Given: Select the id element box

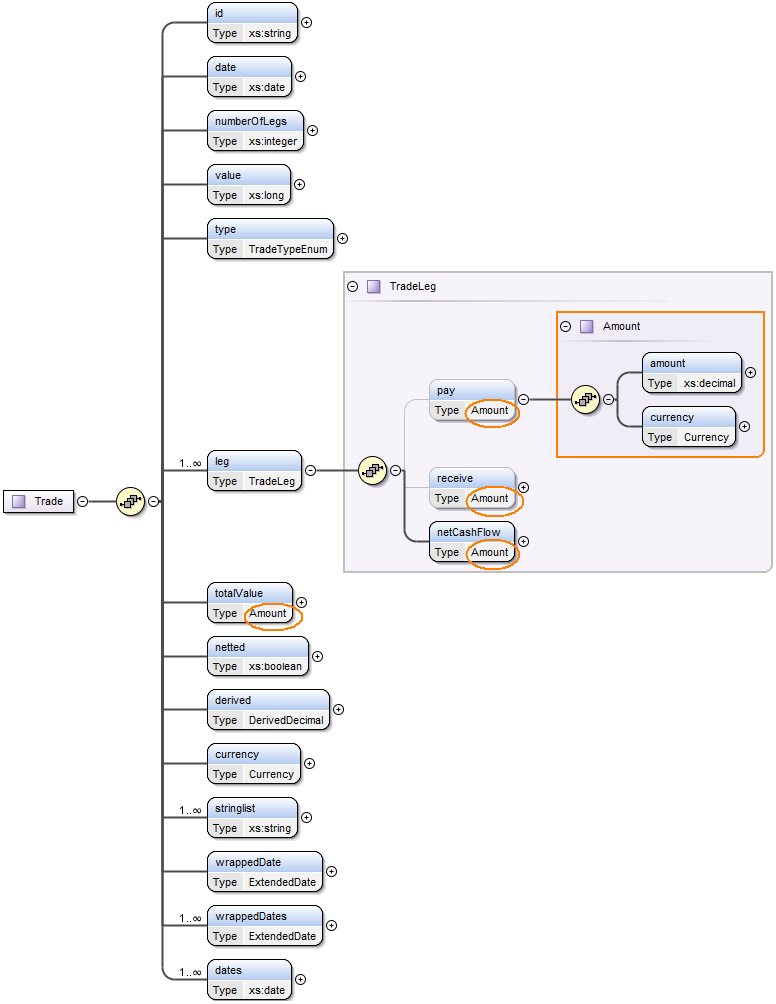Looking at the screenshot, I should [252, 22].
